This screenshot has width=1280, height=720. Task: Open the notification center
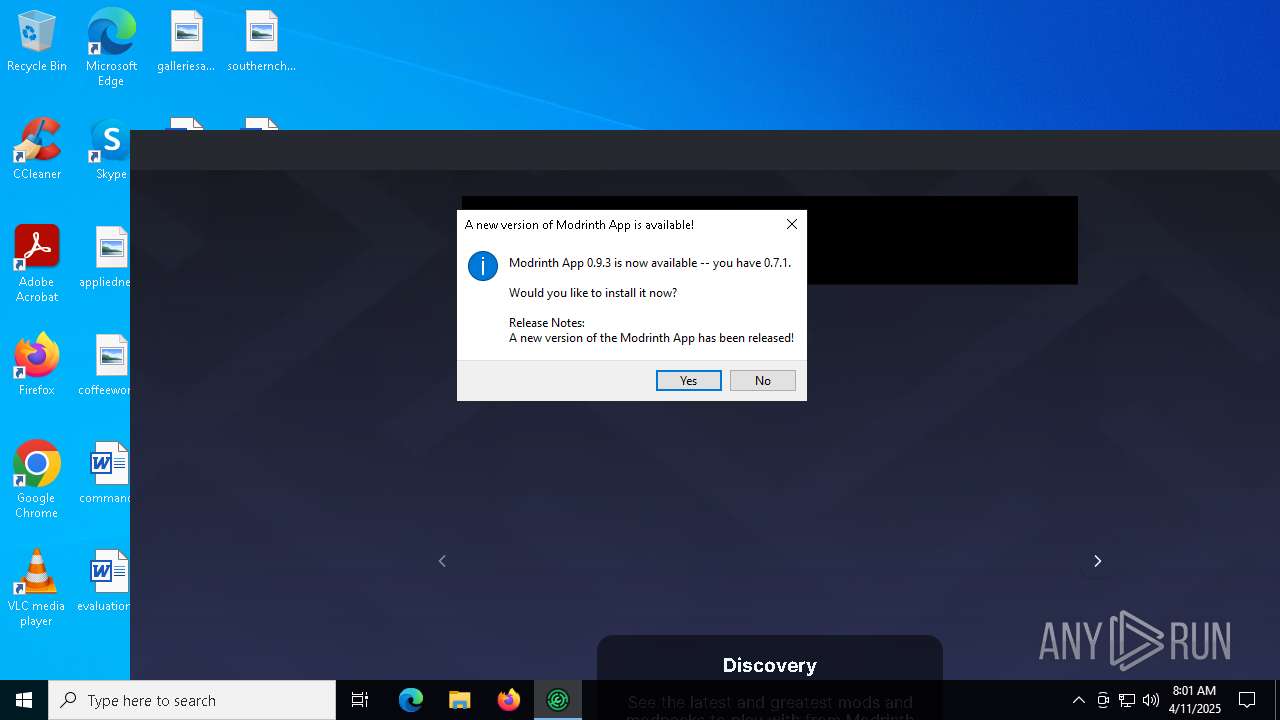pos(1247,700)
